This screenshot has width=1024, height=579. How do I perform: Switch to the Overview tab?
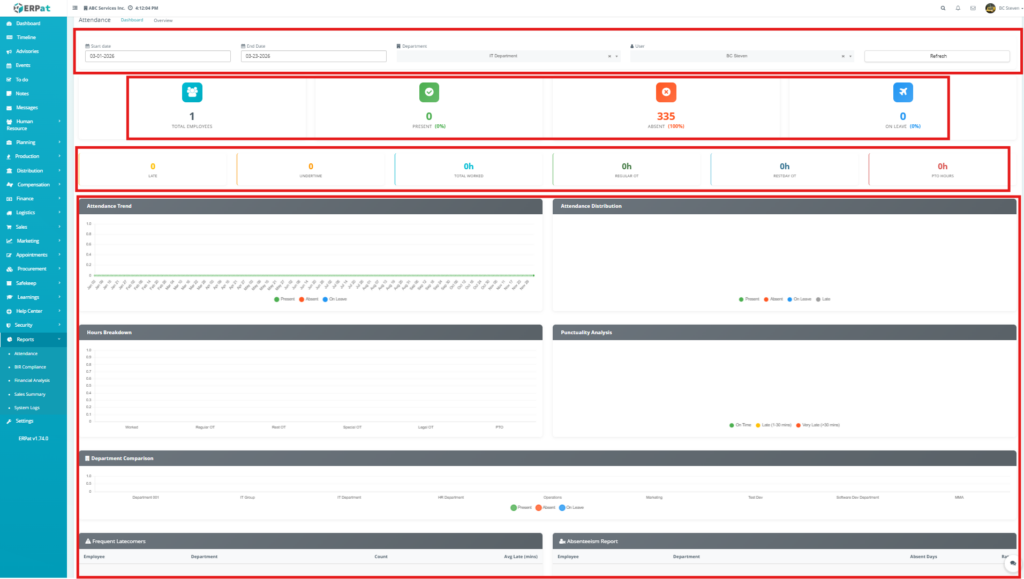tap(163, 20)
